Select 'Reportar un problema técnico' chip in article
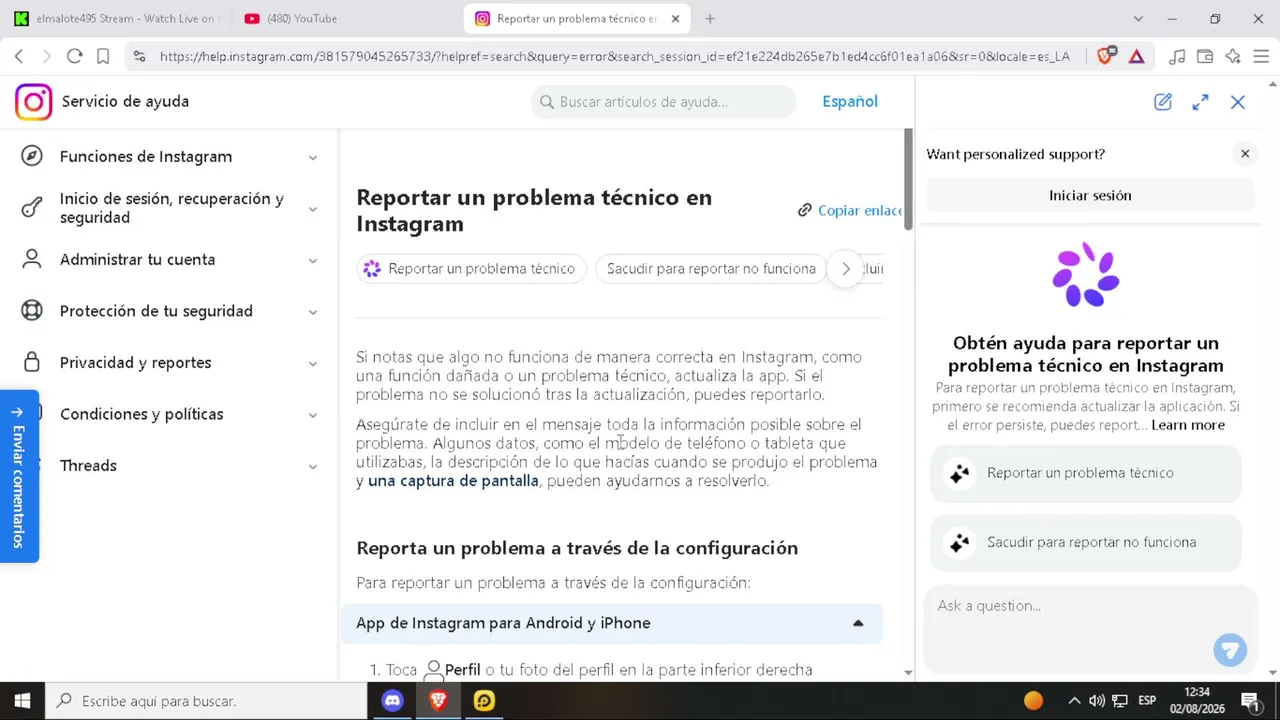Screen dimensions: 1280x720 point(471,269)
